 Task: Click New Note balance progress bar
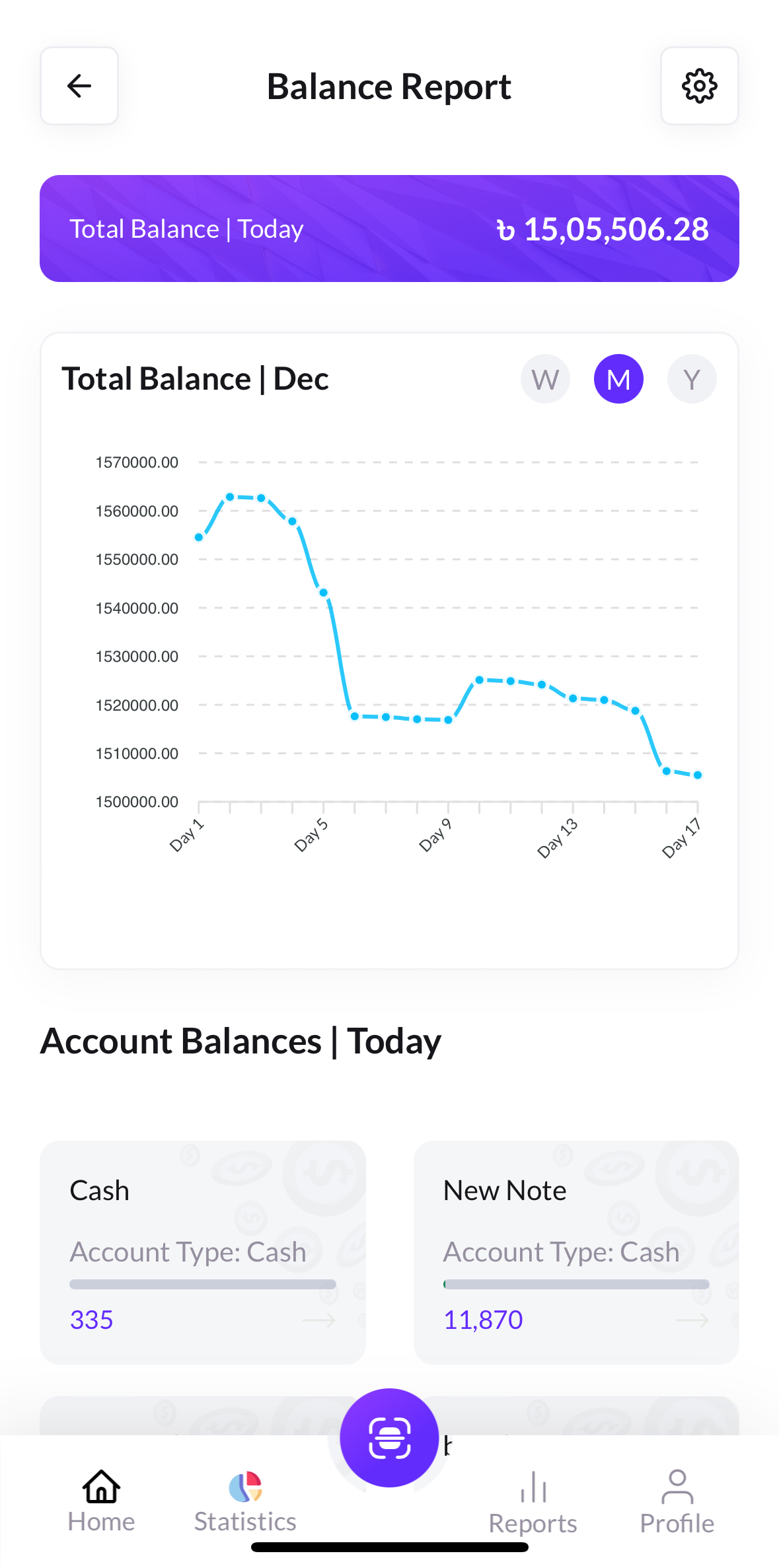point(575,1285)
